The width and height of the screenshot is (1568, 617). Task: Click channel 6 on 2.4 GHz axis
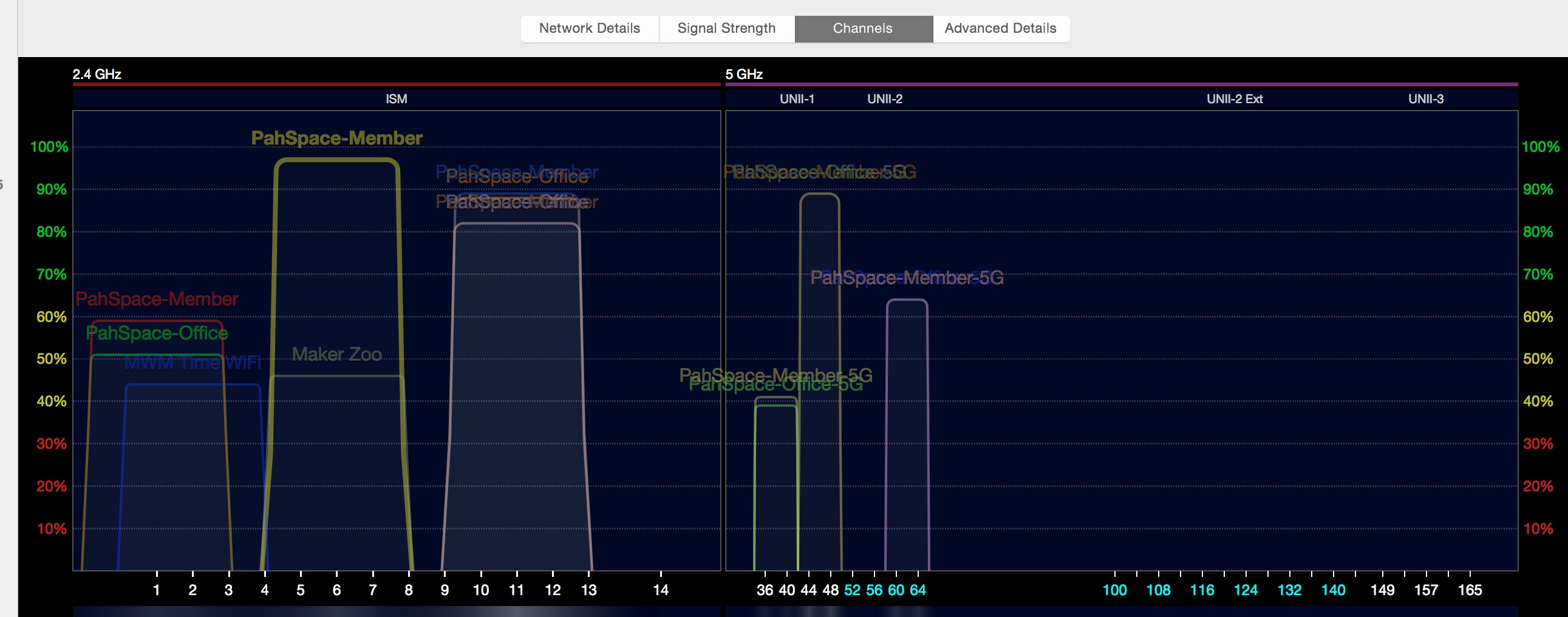336,590
